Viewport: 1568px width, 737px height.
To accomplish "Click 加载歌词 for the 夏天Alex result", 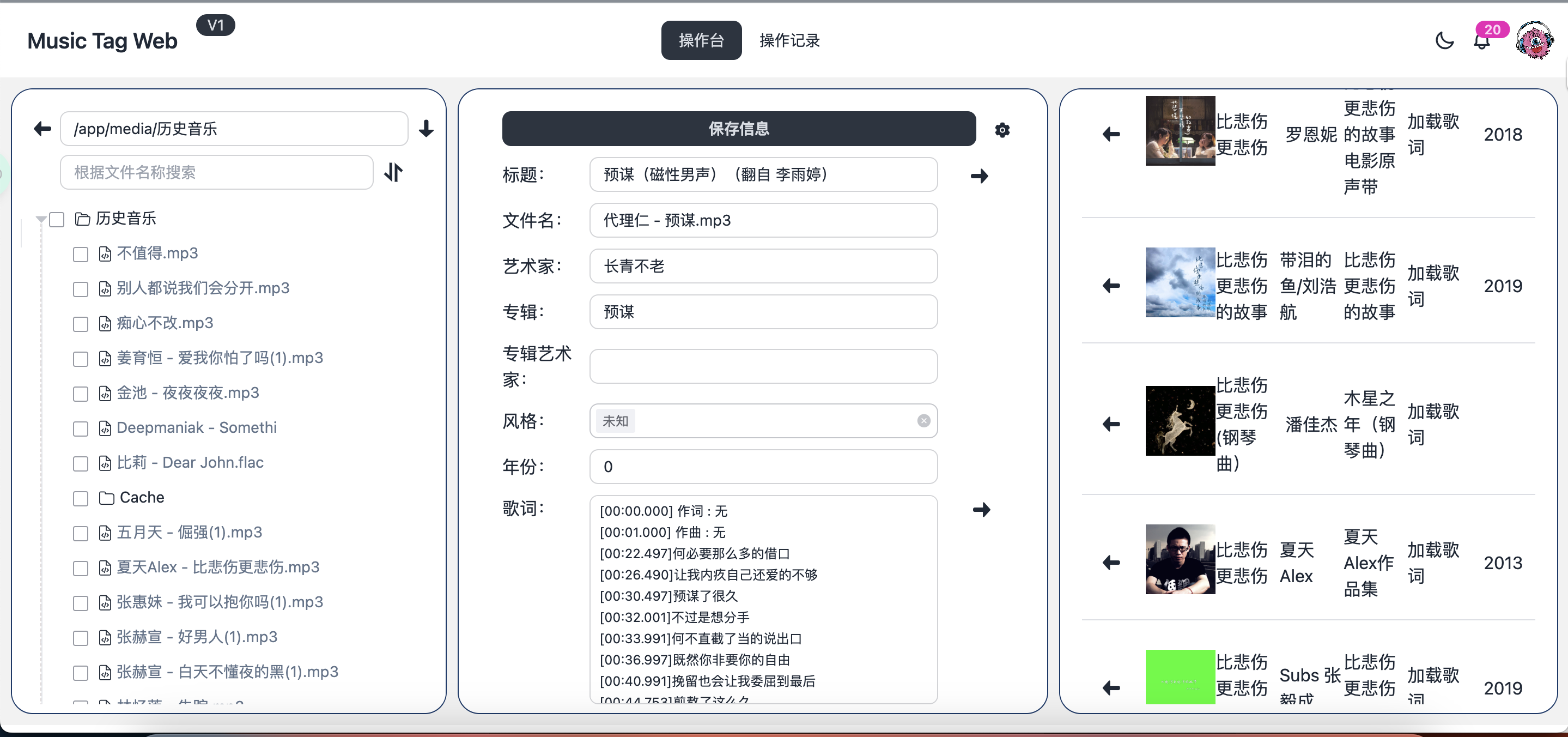I will 1432,562.
